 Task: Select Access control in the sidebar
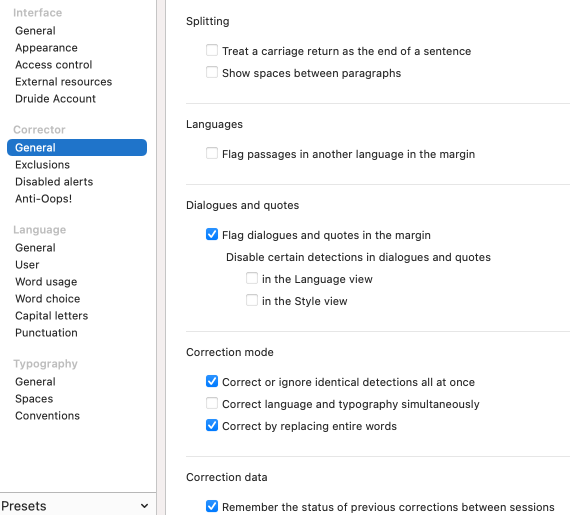[53, 65]
